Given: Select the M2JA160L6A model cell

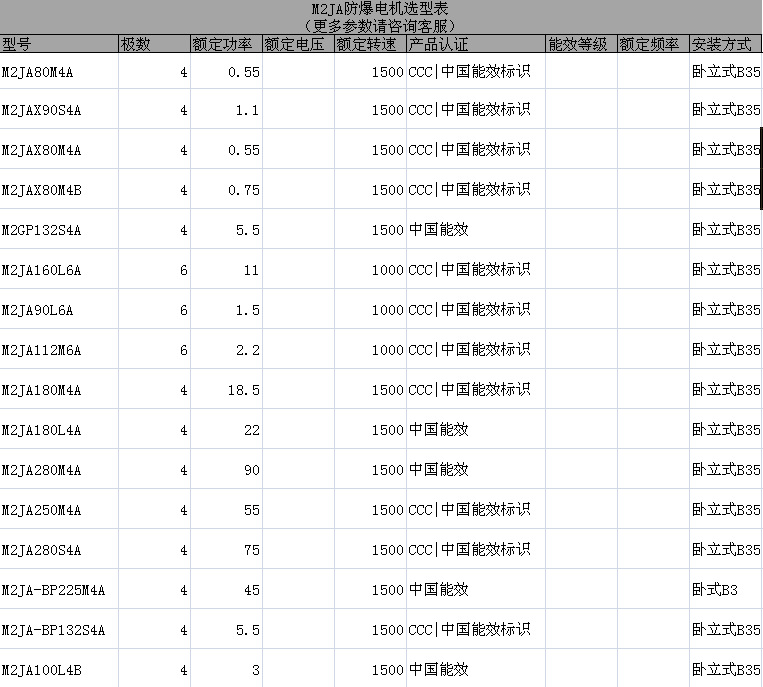Looking at the screenshot, I should pyautogui.click(x=59, y=270).
